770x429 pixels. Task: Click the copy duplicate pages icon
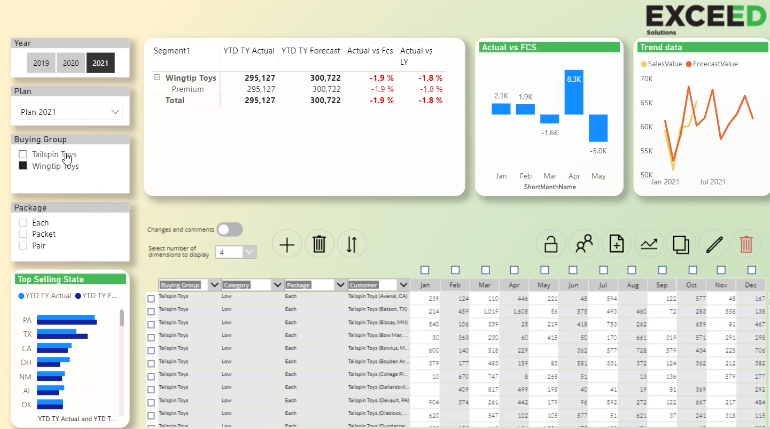681,244
